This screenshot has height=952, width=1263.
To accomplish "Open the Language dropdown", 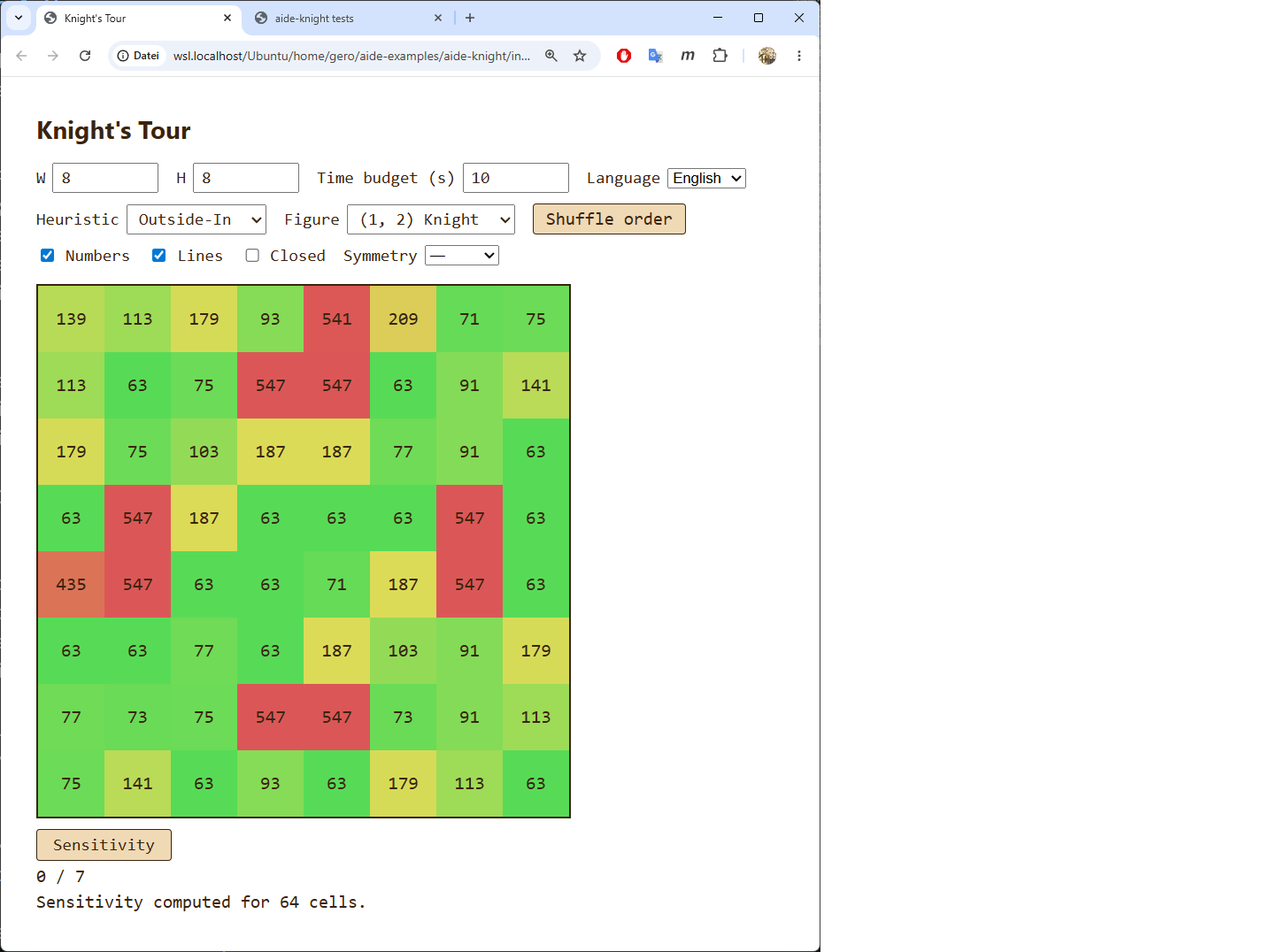I will click(706, 178).
